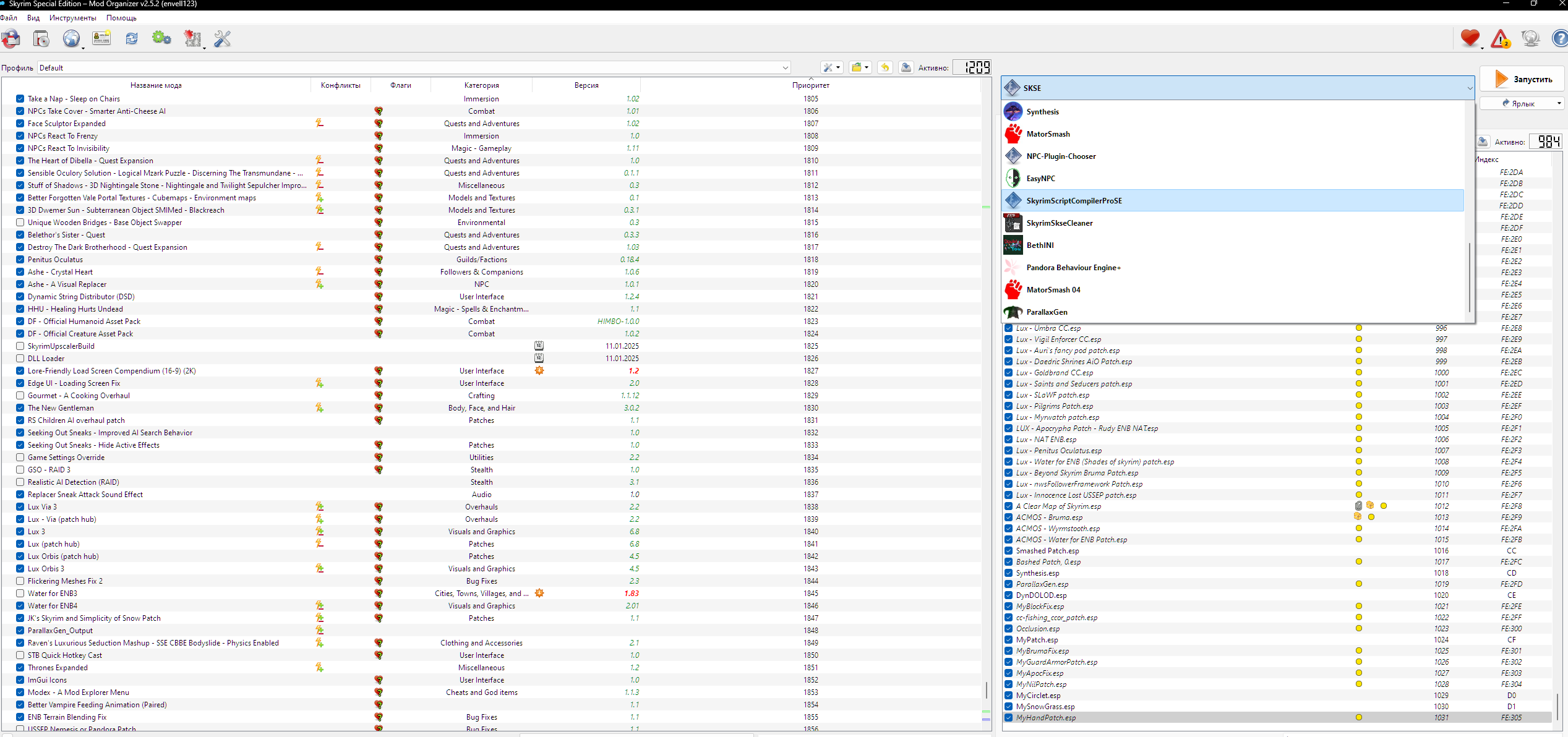This screenshot has height=737, width=1568.
Task: Sort by Приоритет column header
Action: click(810, 85)
